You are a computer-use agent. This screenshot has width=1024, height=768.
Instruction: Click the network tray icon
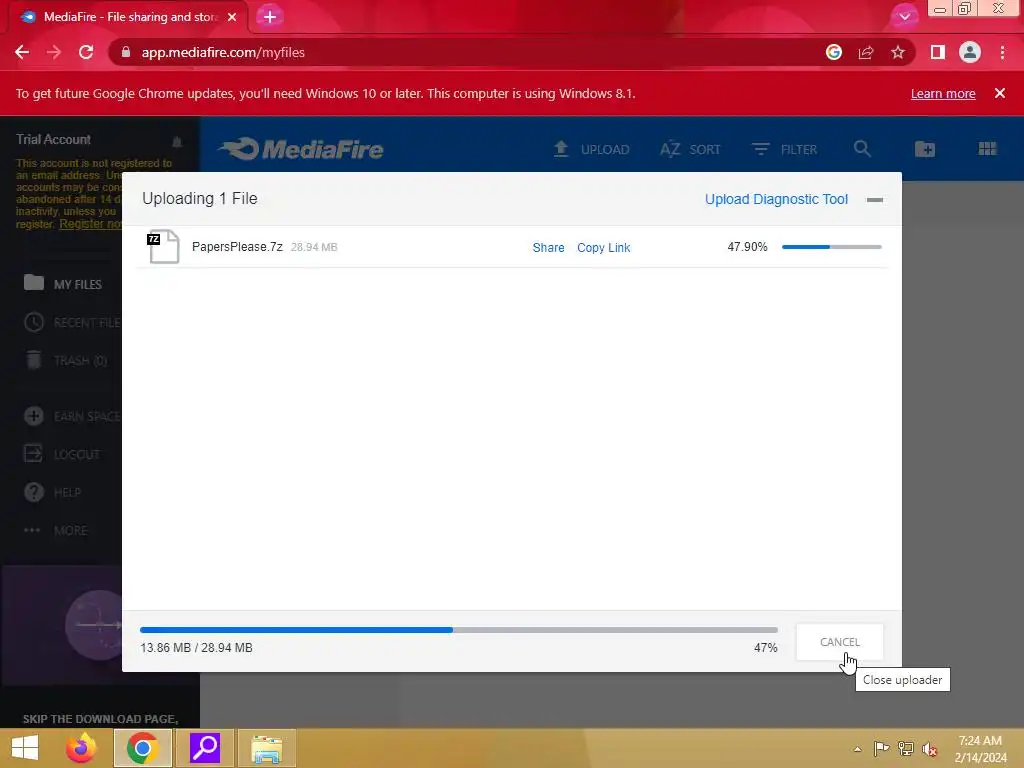(x=906, y=748)
